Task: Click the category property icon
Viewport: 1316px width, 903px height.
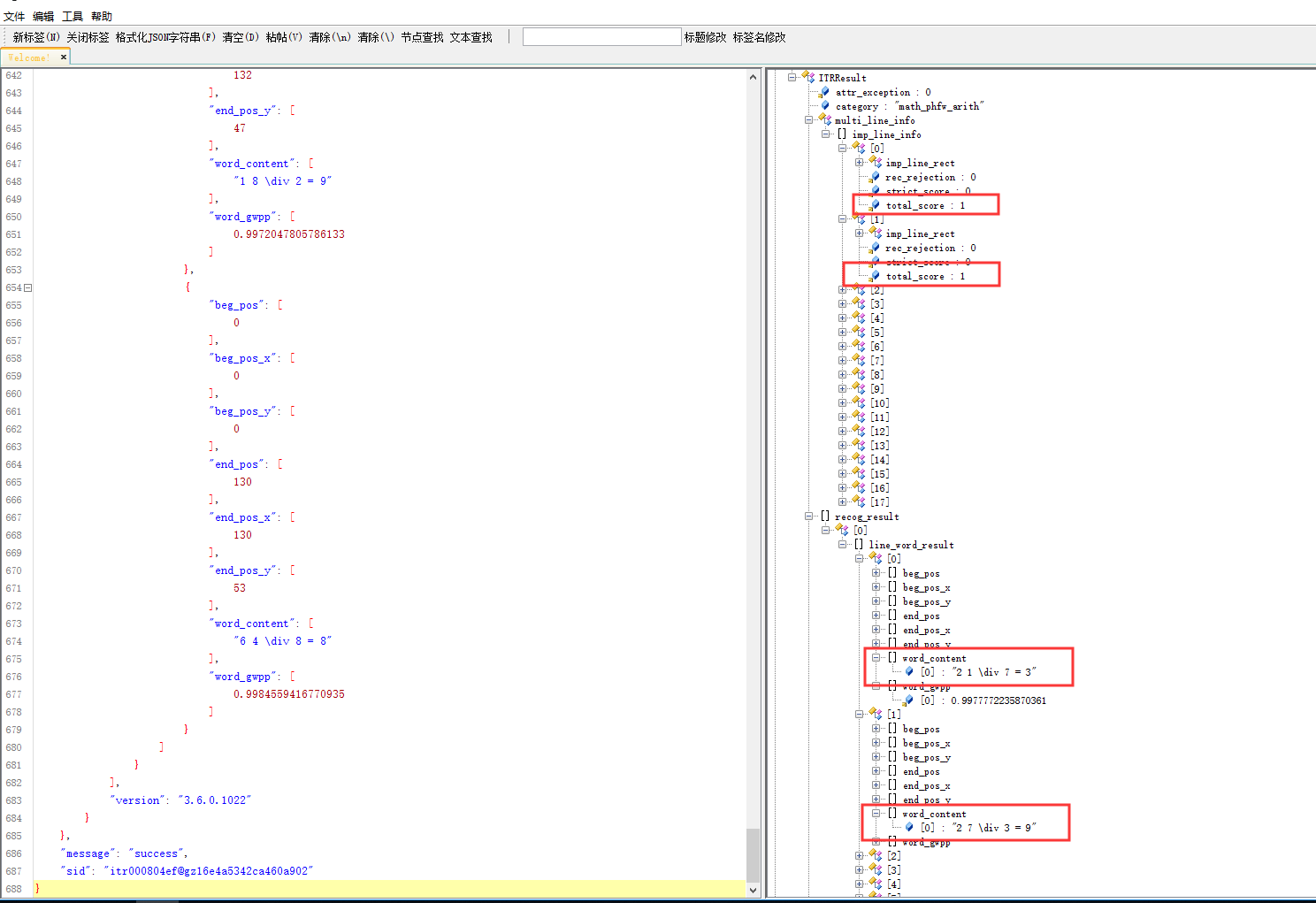Action: tap(825, 106)
